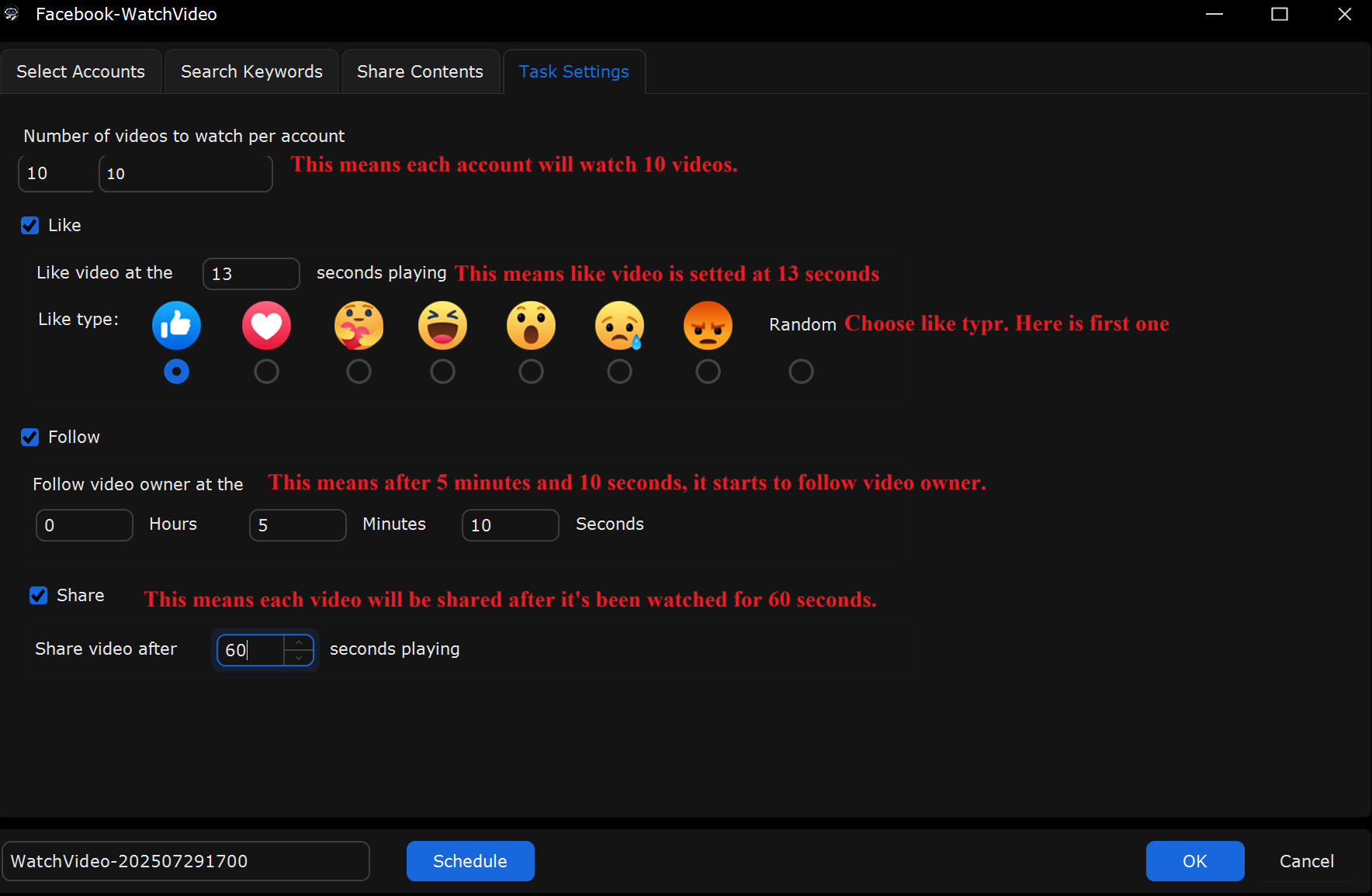Click the Share video after seconds field
Image resolution: width=1372 pixels, height=896 pixels.
click(x=251, y=650)
